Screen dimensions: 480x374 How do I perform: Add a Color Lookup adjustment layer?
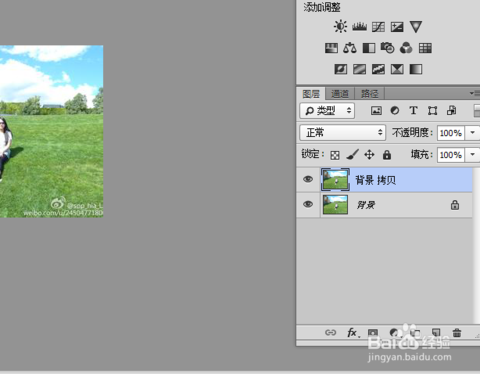425,48
